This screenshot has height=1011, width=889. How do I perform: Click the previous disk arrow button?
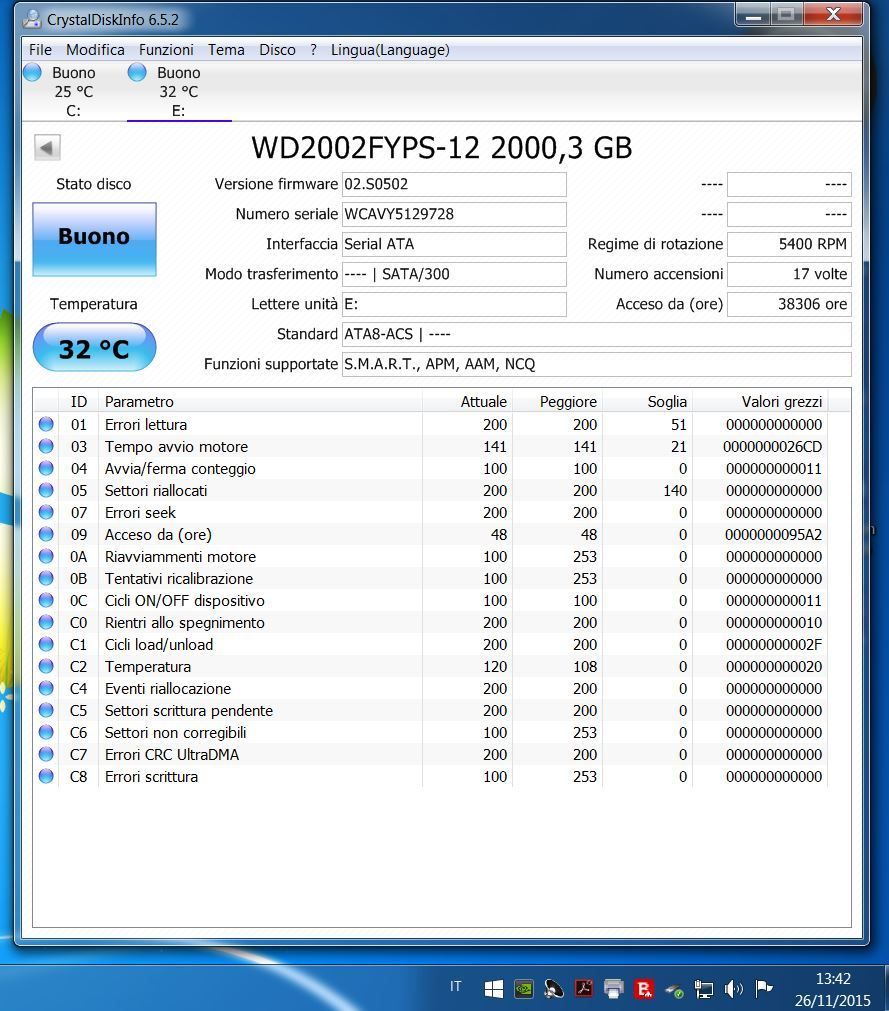click(x=47, y=148)
